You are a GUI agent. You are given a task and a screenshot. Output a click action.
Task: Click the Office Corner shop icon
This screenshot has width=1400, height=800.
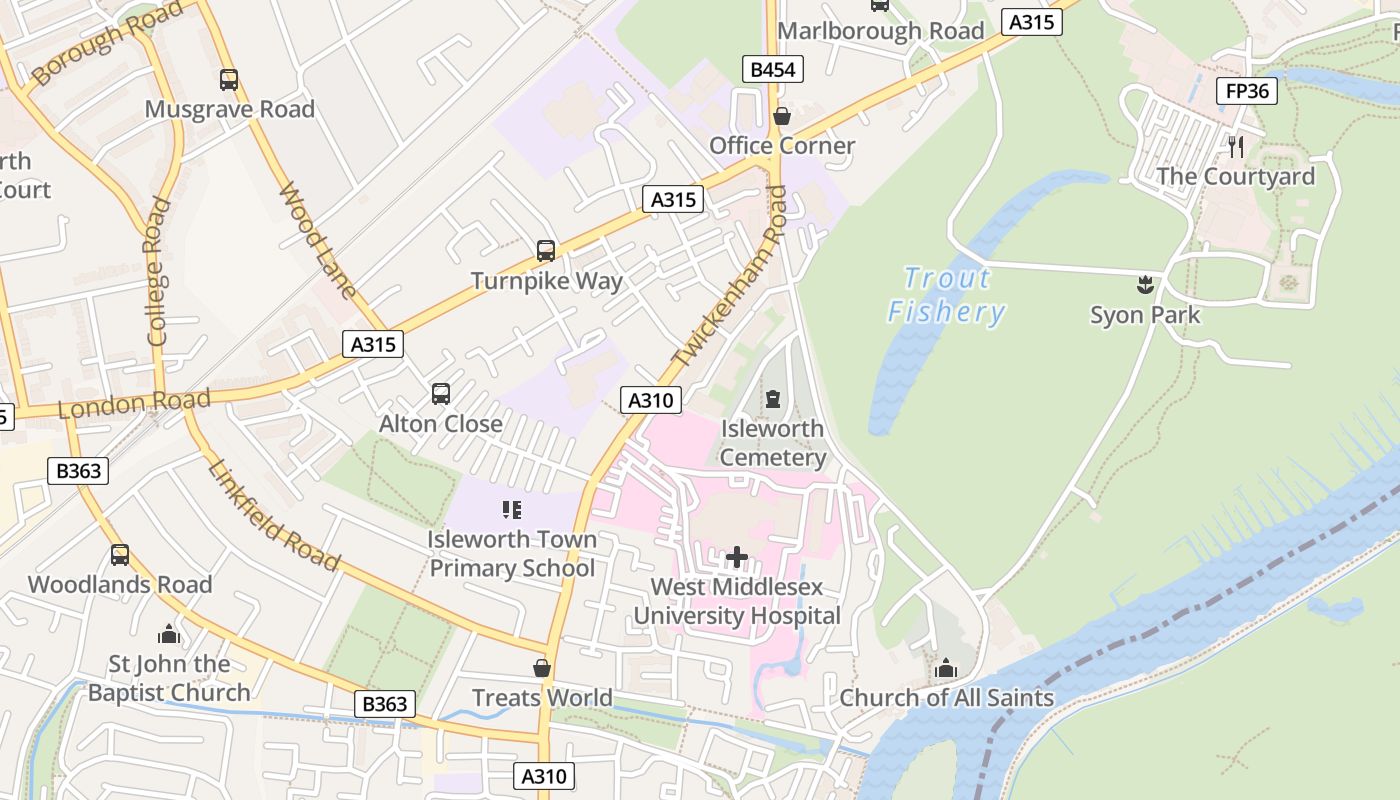click(x=782, y=116)
